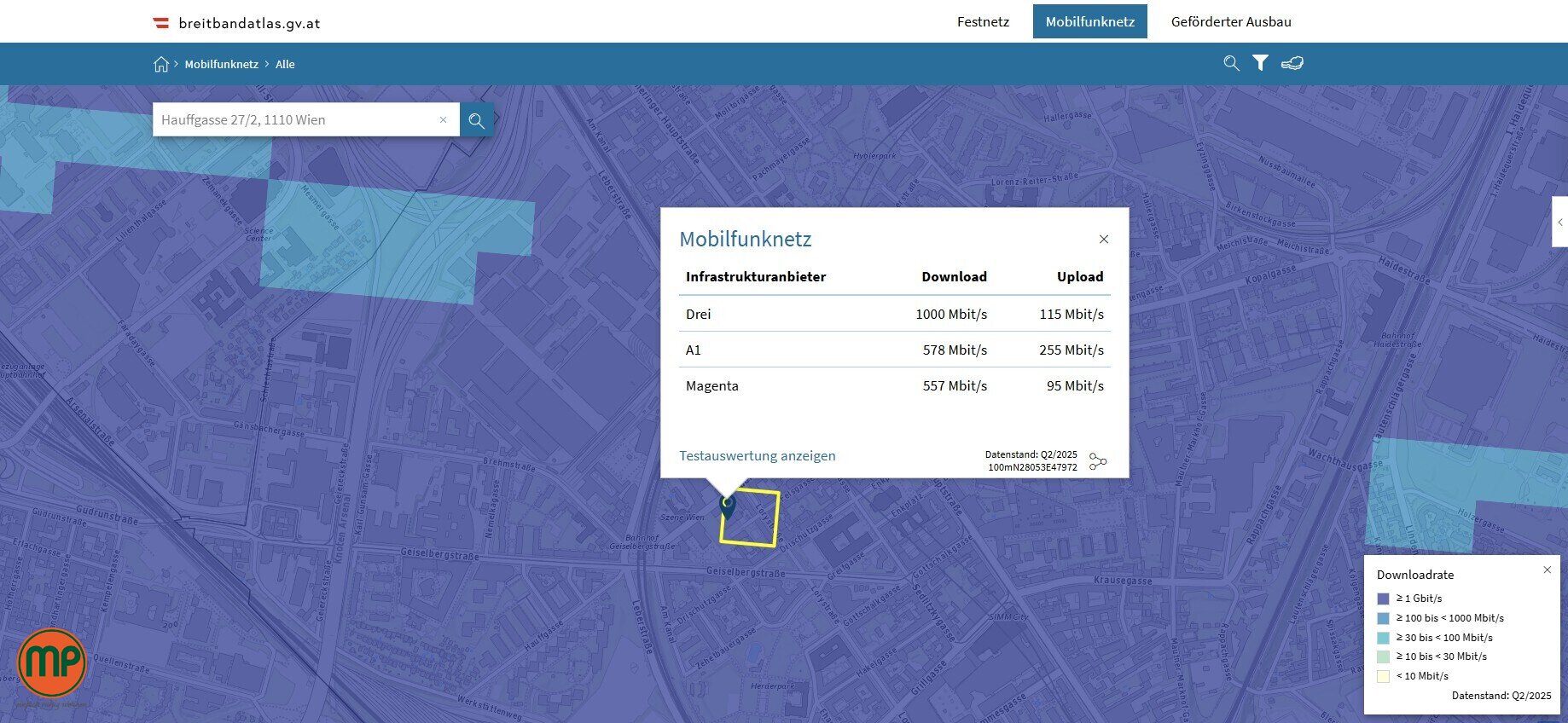Open the Testauswertung anzeigen link
1568x723 pixels.
click(757, 456)
